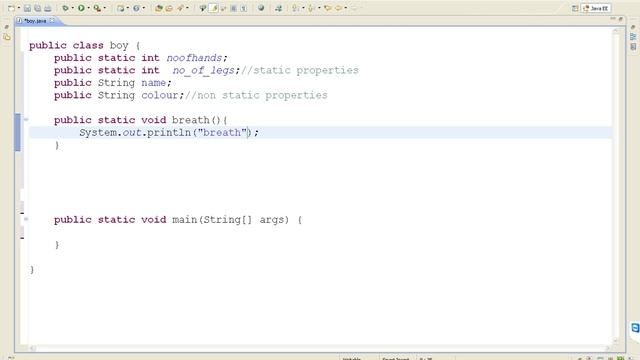Open the Debug dropdown arrow

73,8
